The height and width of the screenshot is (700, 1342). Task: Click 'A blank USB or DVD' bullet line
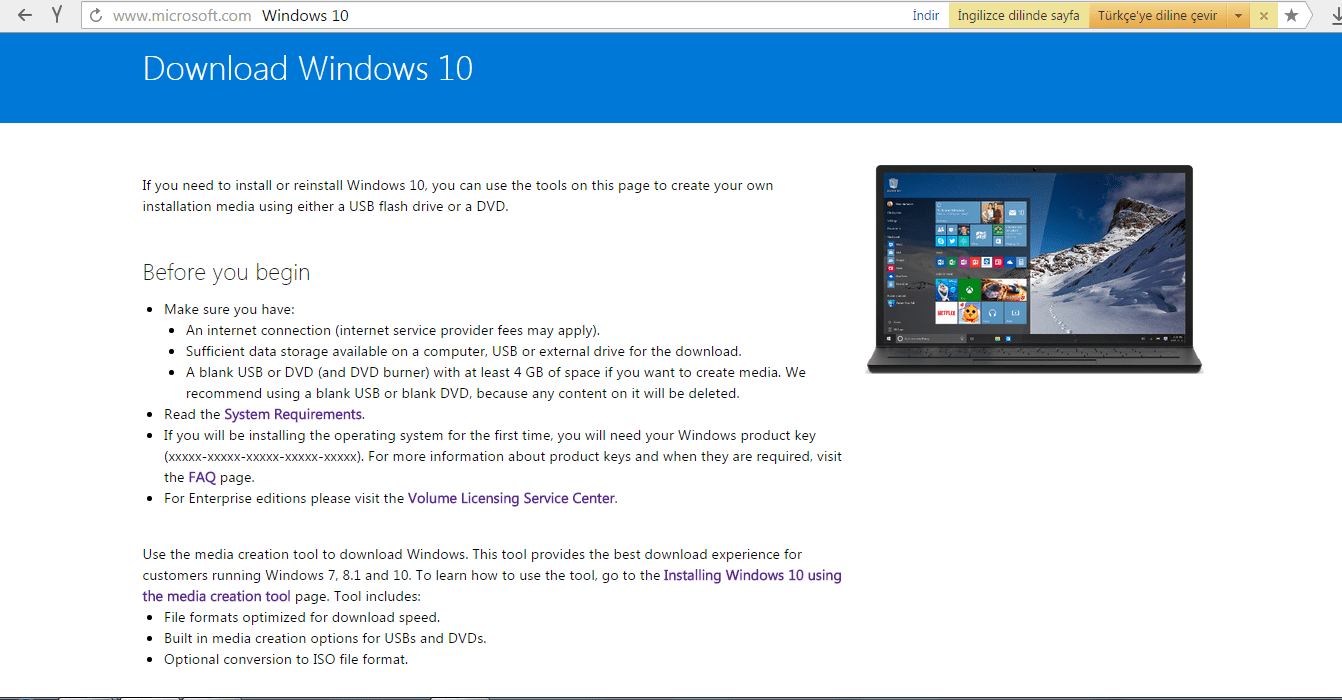pyautogui.click(x=495, y=383)
